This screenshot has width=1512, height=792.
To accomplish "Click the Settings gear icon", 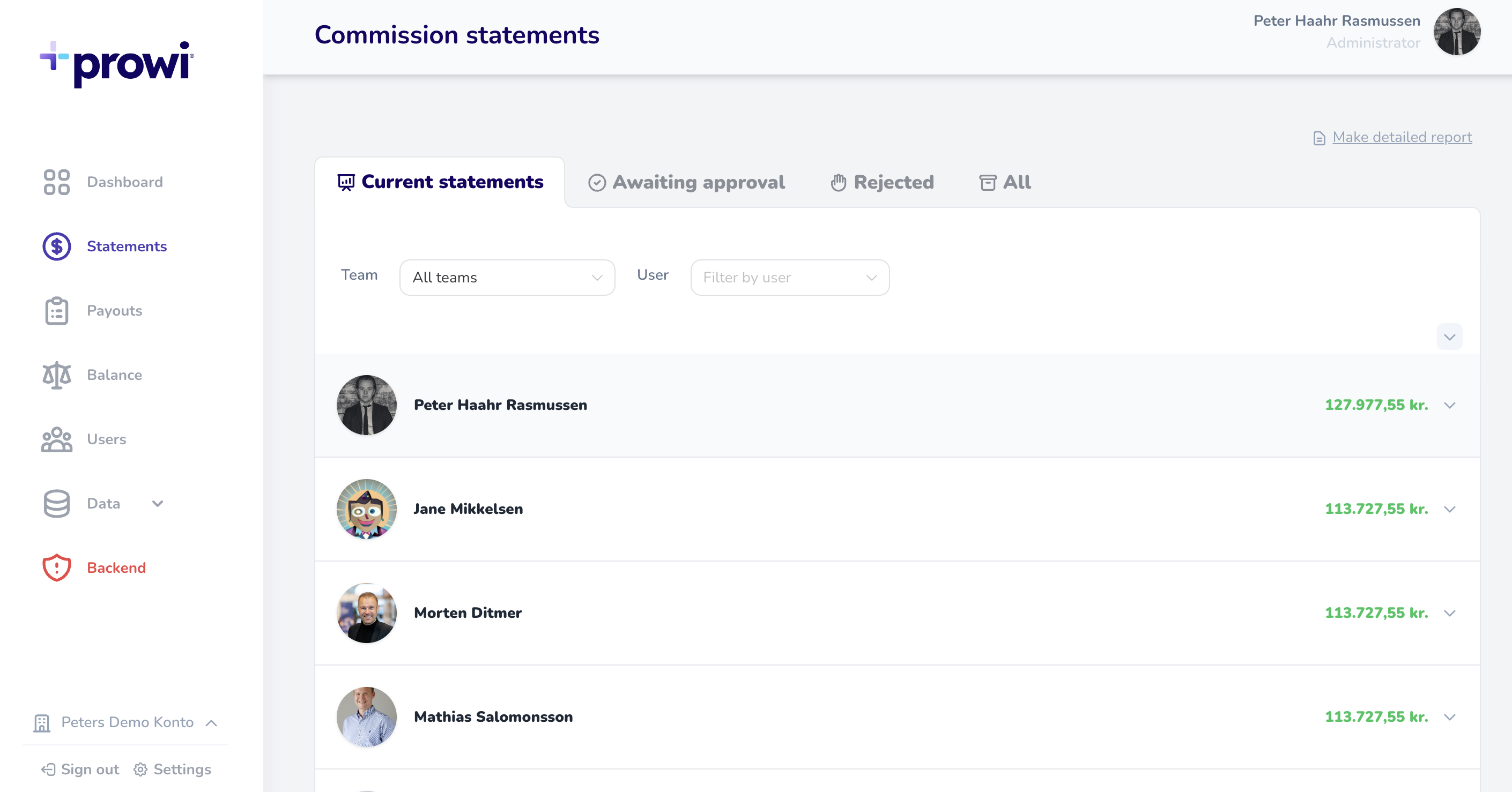I will 140,769.
